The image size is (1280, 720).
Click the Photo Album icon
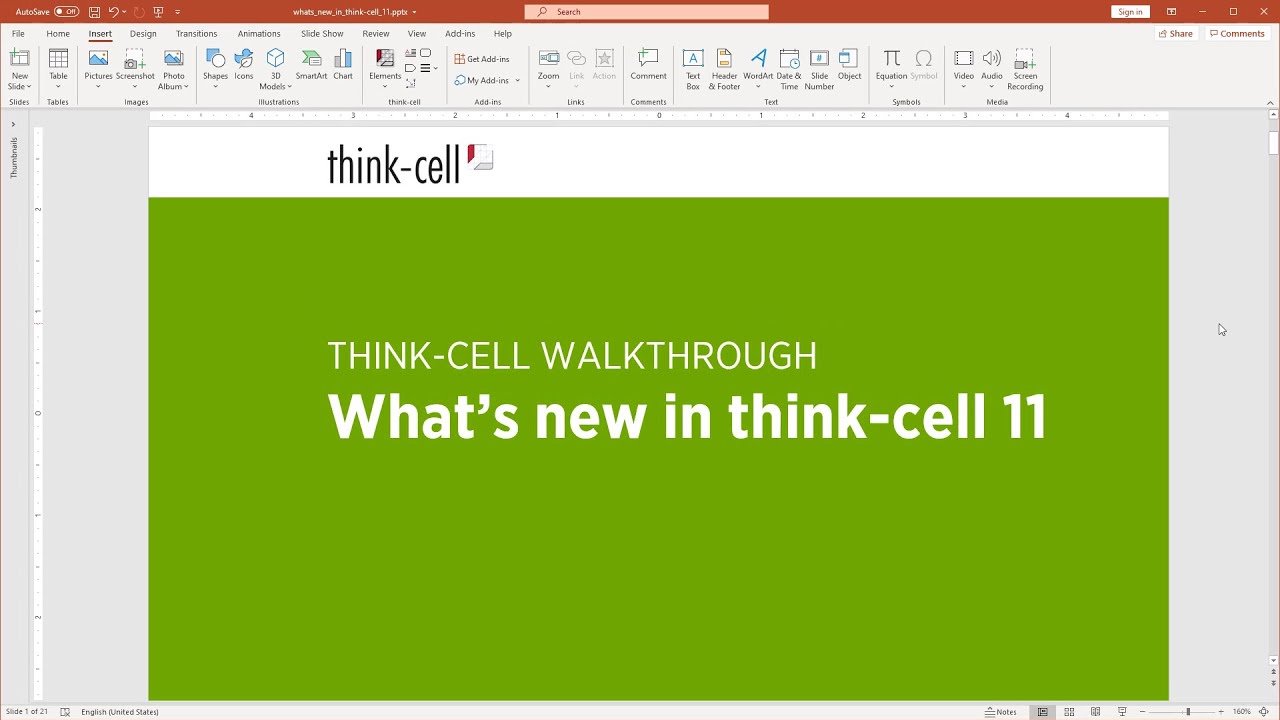[x=174, y=59]
